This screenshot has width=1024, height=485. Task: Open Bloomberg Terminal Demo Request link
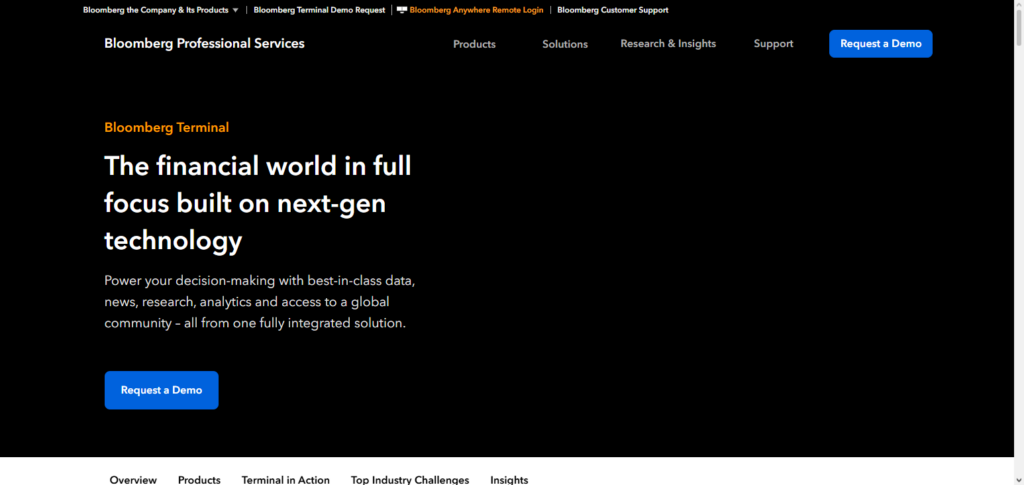(x=319, y=10)
